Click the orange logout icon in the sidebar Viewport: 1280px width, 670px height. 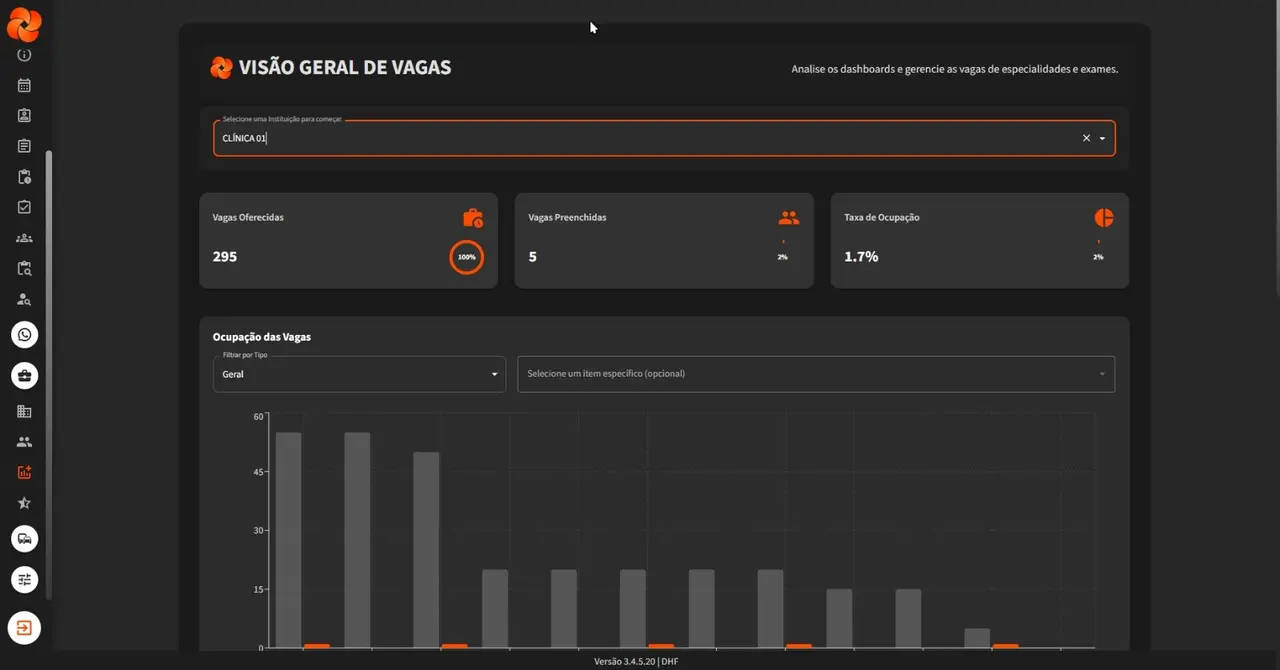24,628
